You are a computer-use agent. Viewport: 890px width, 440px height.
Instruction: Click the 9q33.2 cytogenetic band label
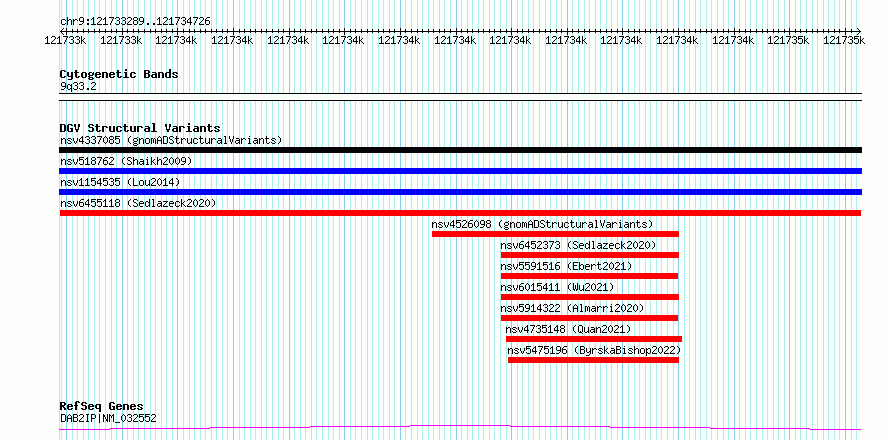point(78,86)
